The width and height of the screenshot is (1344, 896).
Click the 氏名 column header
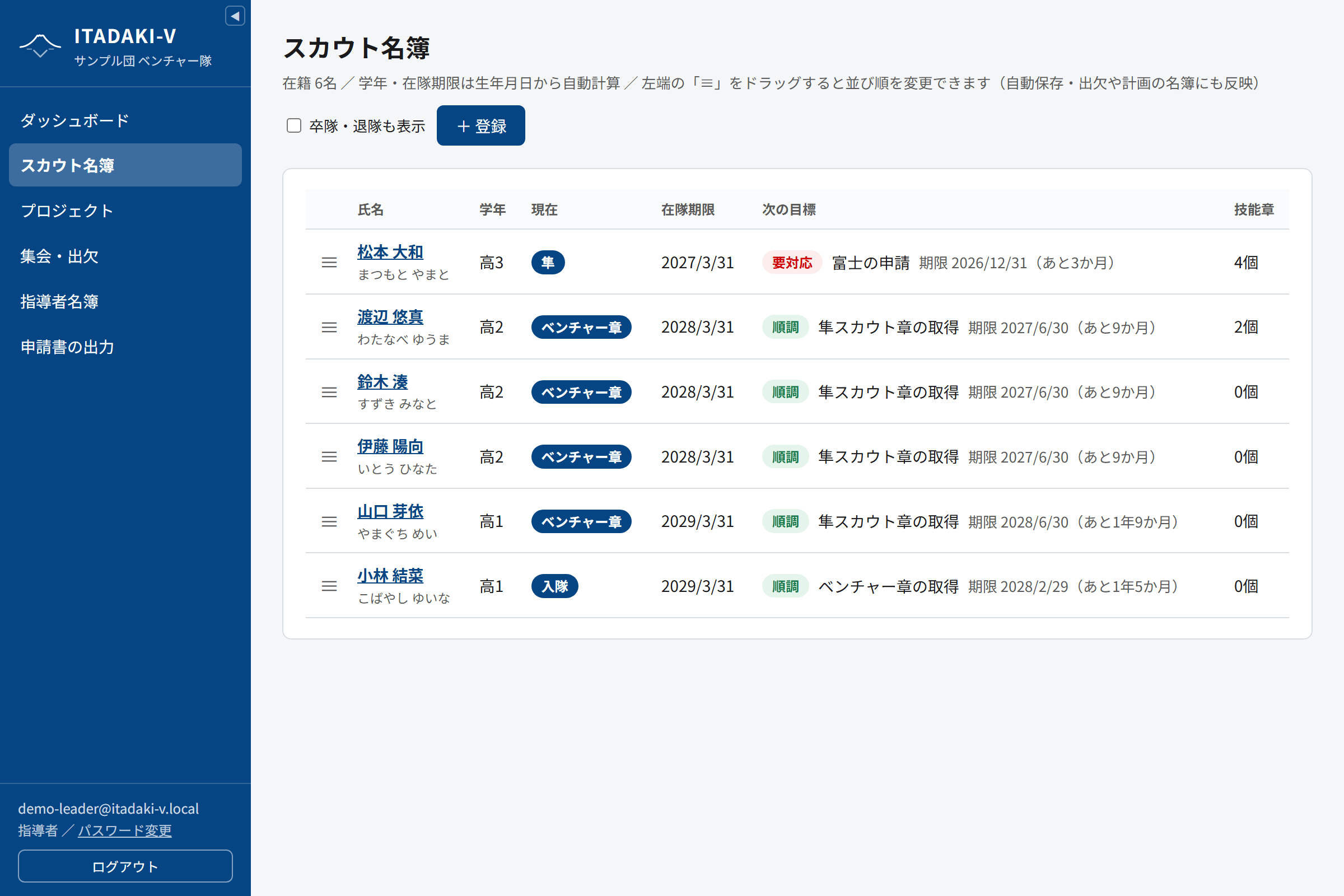pos(370,209)
